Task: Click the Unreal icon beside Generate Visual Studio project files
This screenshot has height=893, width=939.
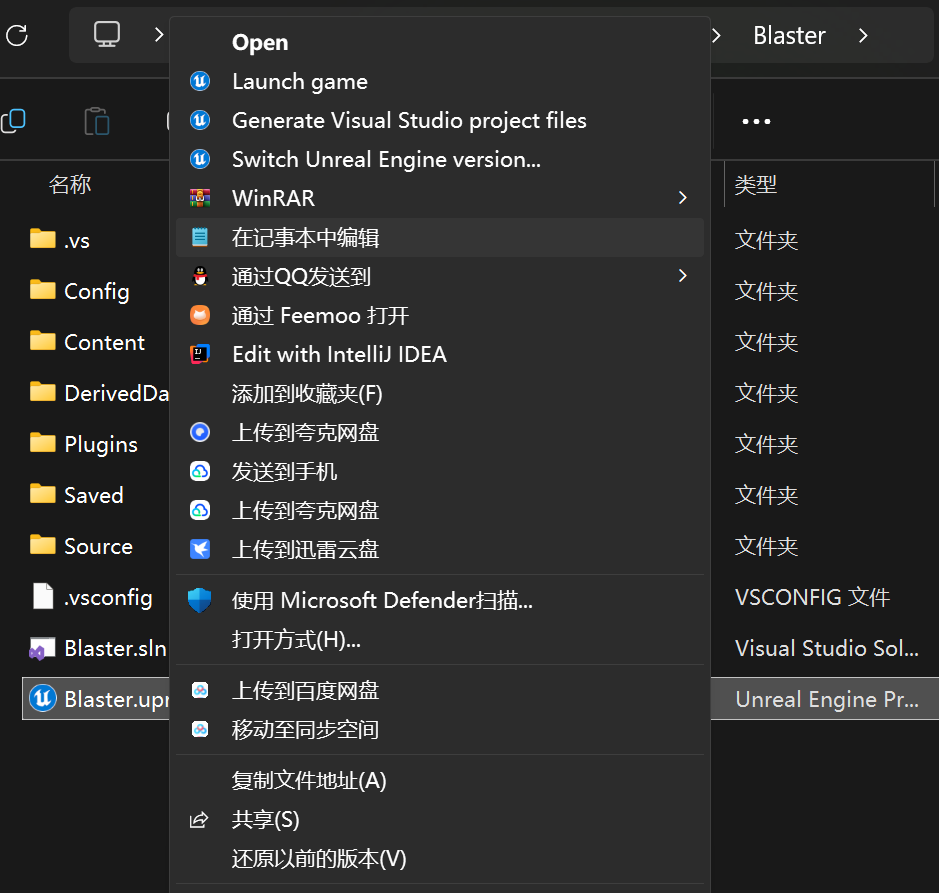Action: point(200,120)
